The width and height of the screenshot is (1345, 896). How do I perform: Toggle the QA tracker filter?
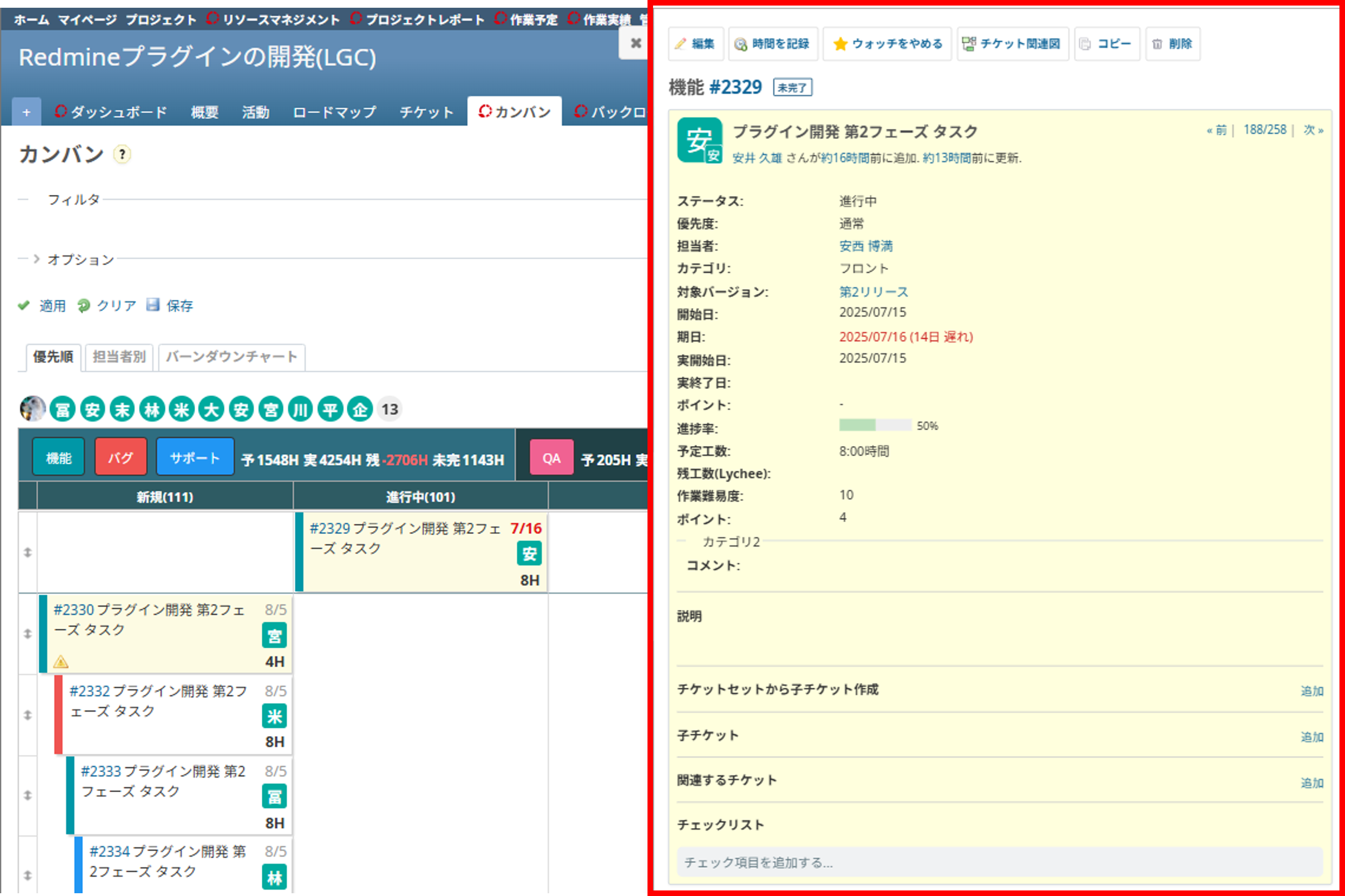coord(551,458)
